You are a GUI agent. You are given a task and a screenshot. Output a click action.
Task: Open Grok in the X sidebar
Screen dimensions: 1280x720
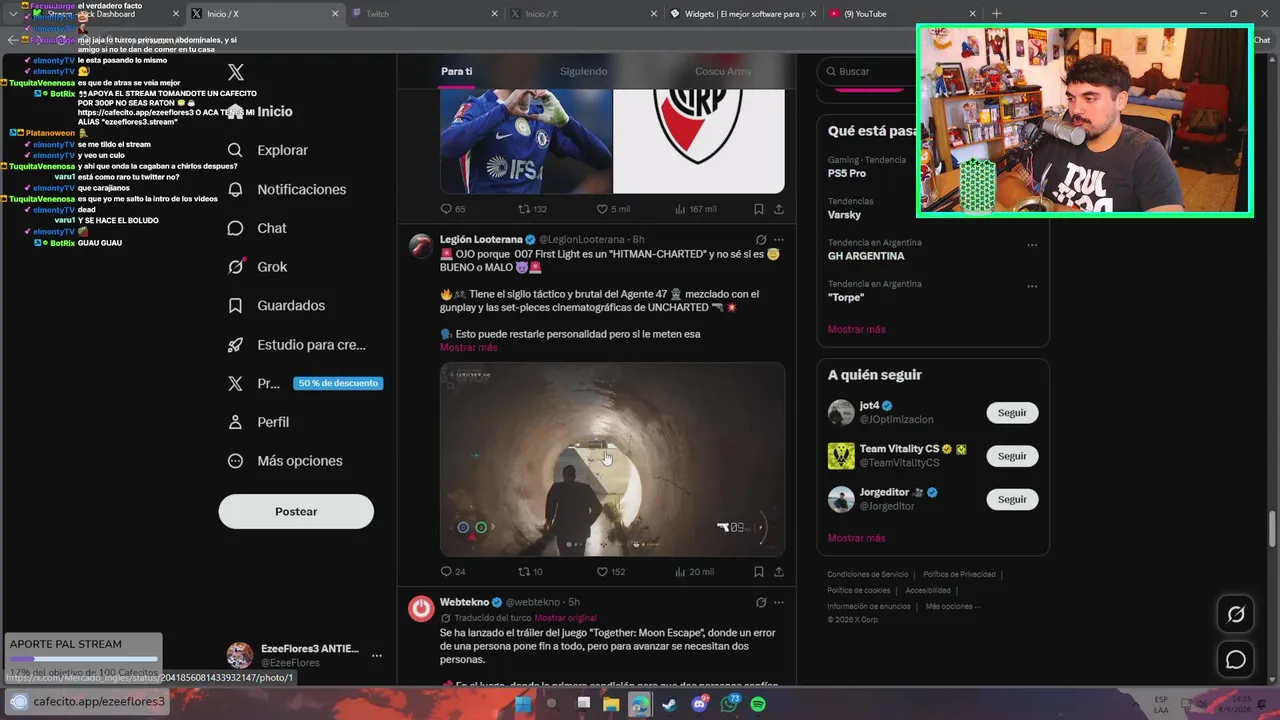tap(257, 267)
